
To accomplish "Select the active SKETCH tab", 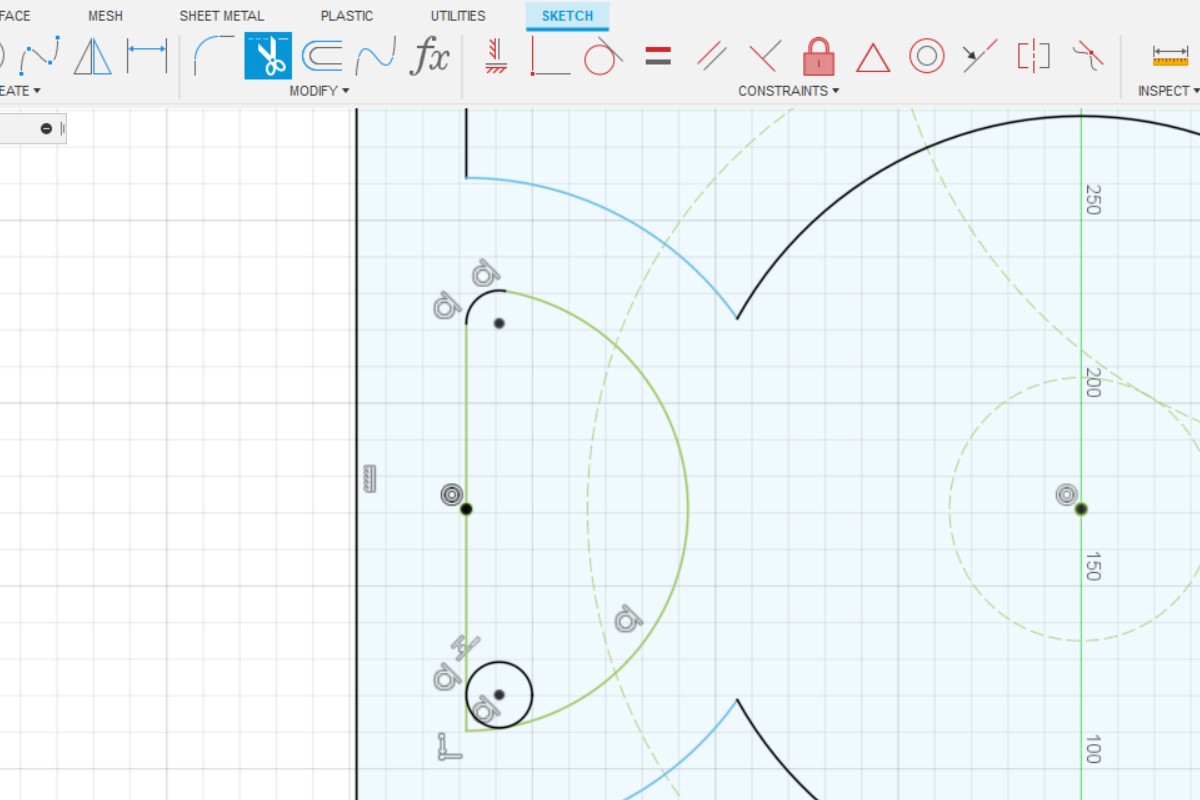I will pos(567,16).
